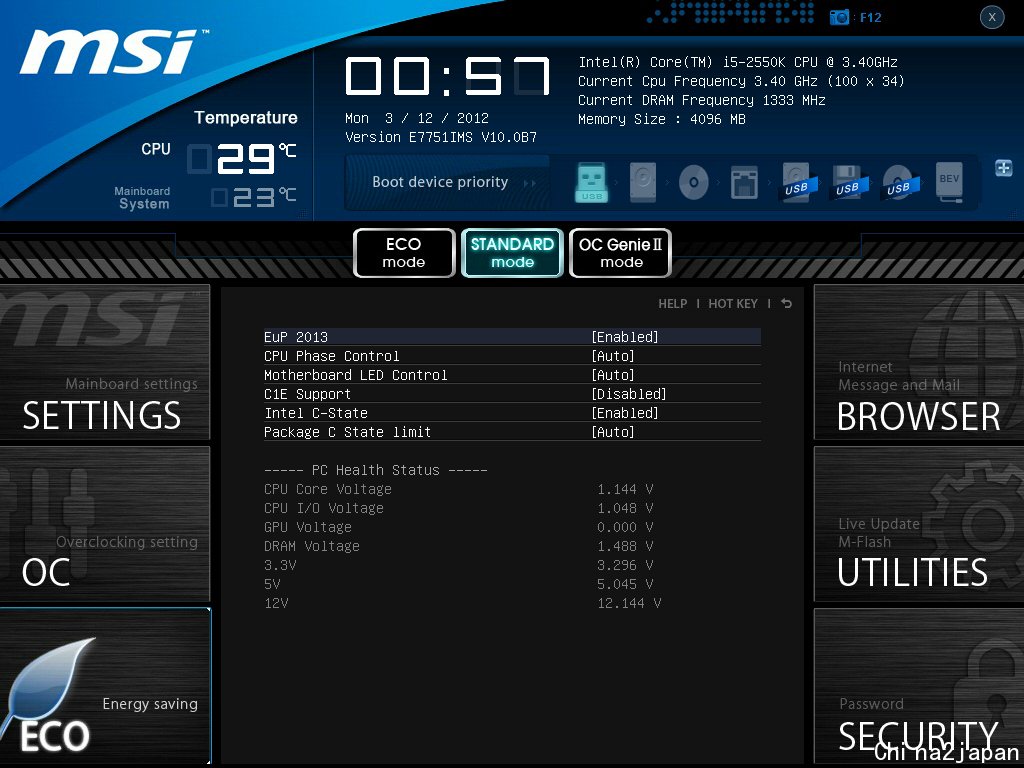Click the 12V rail 12.144 V reading
1024x768 pixels.
[629, 603]
